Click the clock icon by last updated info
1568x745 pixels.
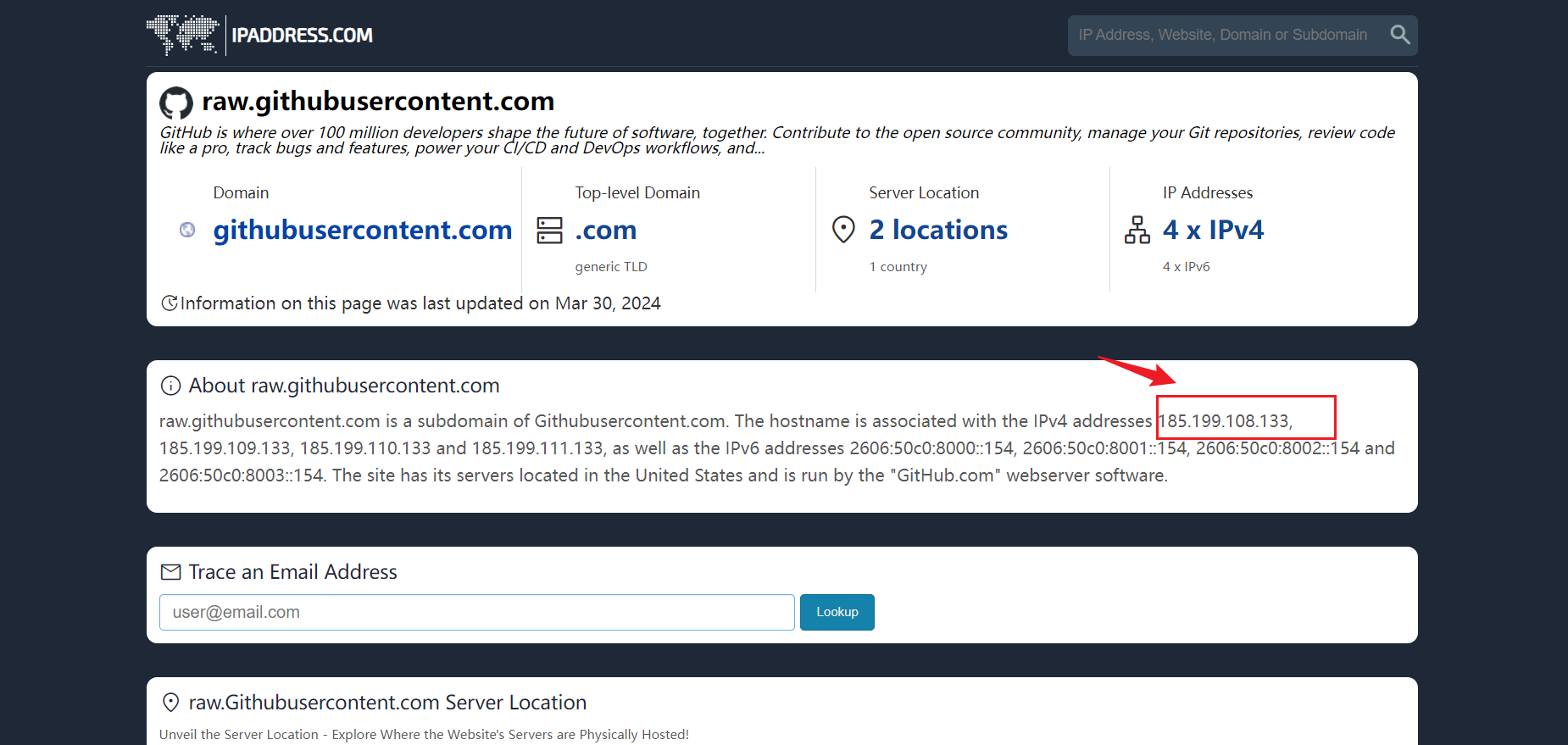pyautogui.click(x=170, y=303)
